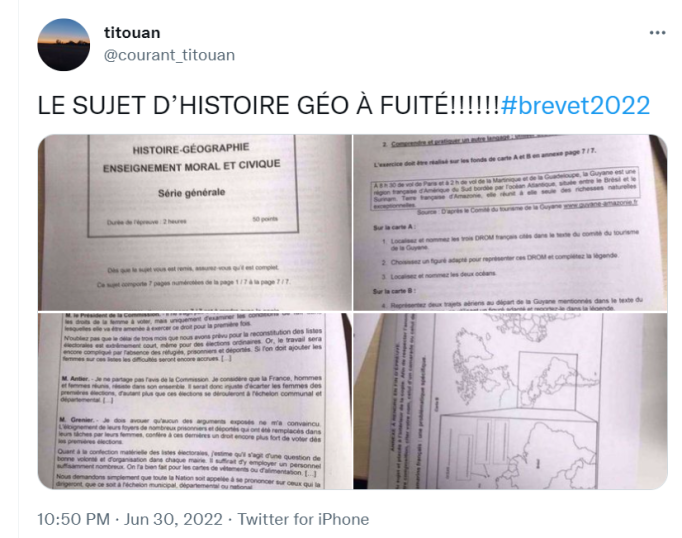
Task: Click the Durée de l'épreuve line on the cover
Action: pos(147,222)
